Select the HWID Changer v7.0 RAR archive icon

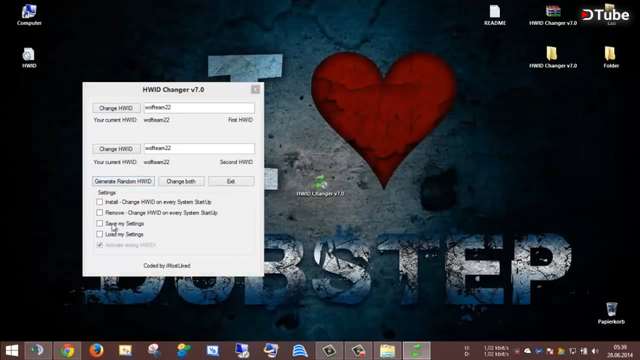(x=553, y=15)
